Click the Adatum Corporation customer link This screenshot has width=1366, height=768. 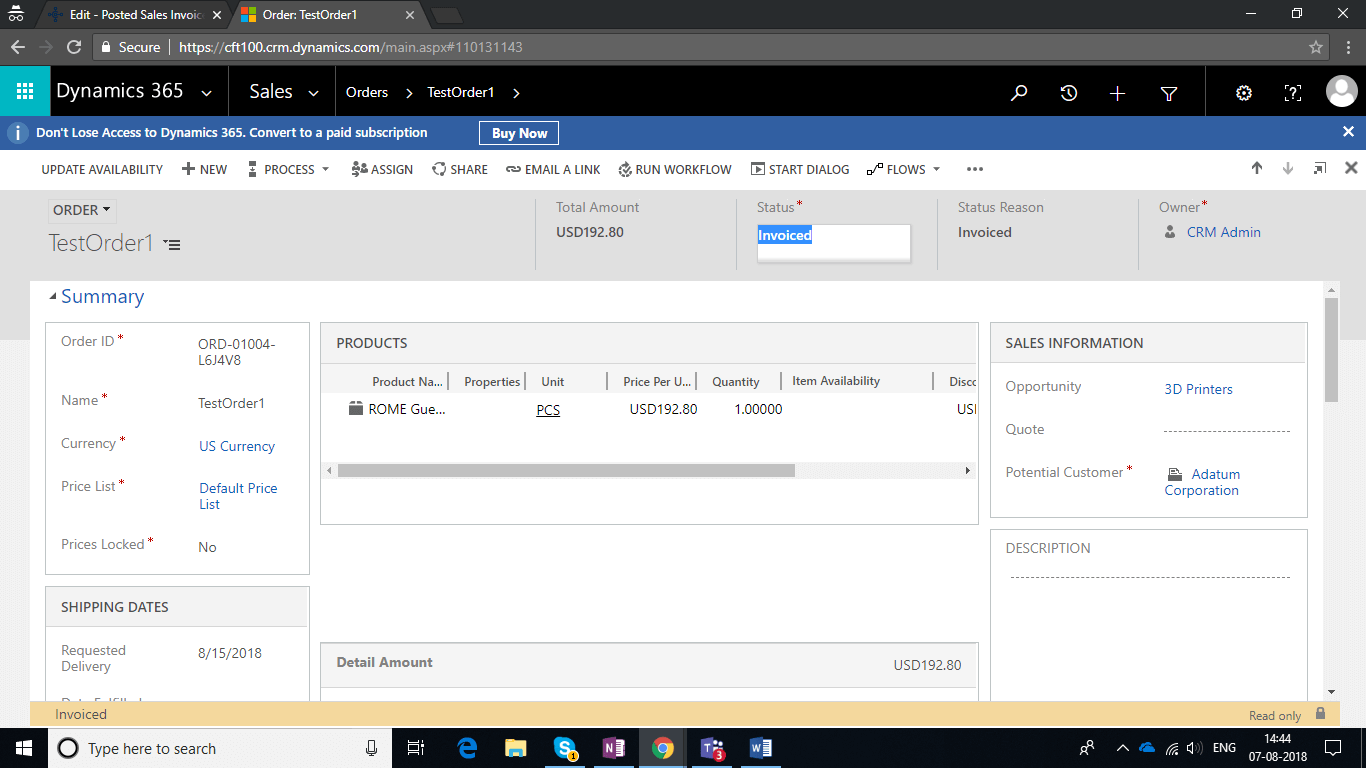[x=1202, y=482]
